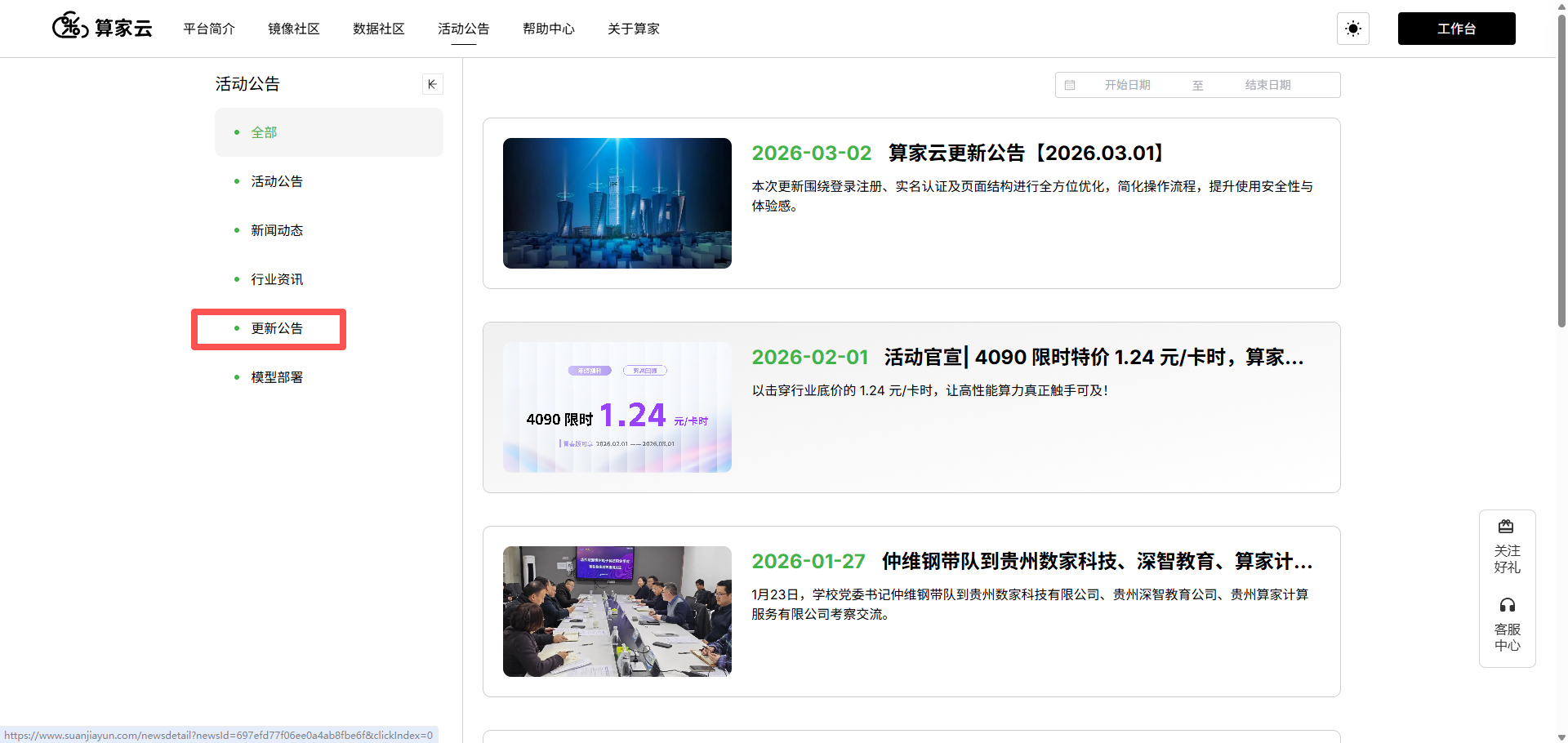Open the 平台简介 menu
Screen dimensions: 1568x743
tap(209, 29)
